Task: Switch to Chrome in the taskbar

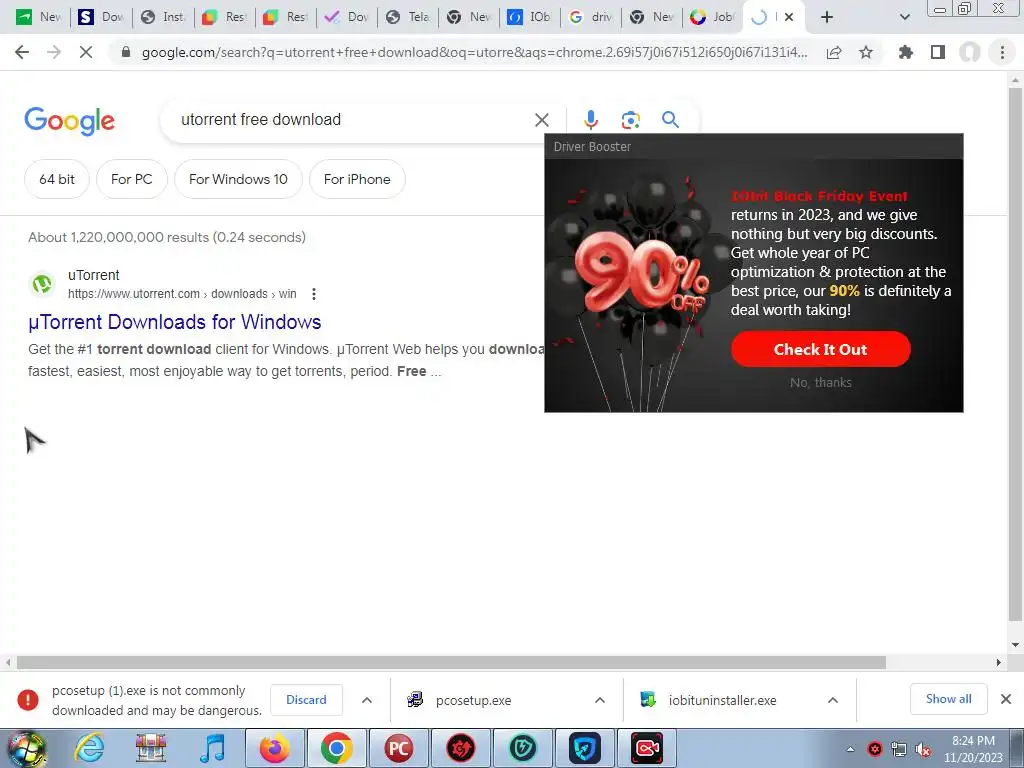Action: pos(336,748)
